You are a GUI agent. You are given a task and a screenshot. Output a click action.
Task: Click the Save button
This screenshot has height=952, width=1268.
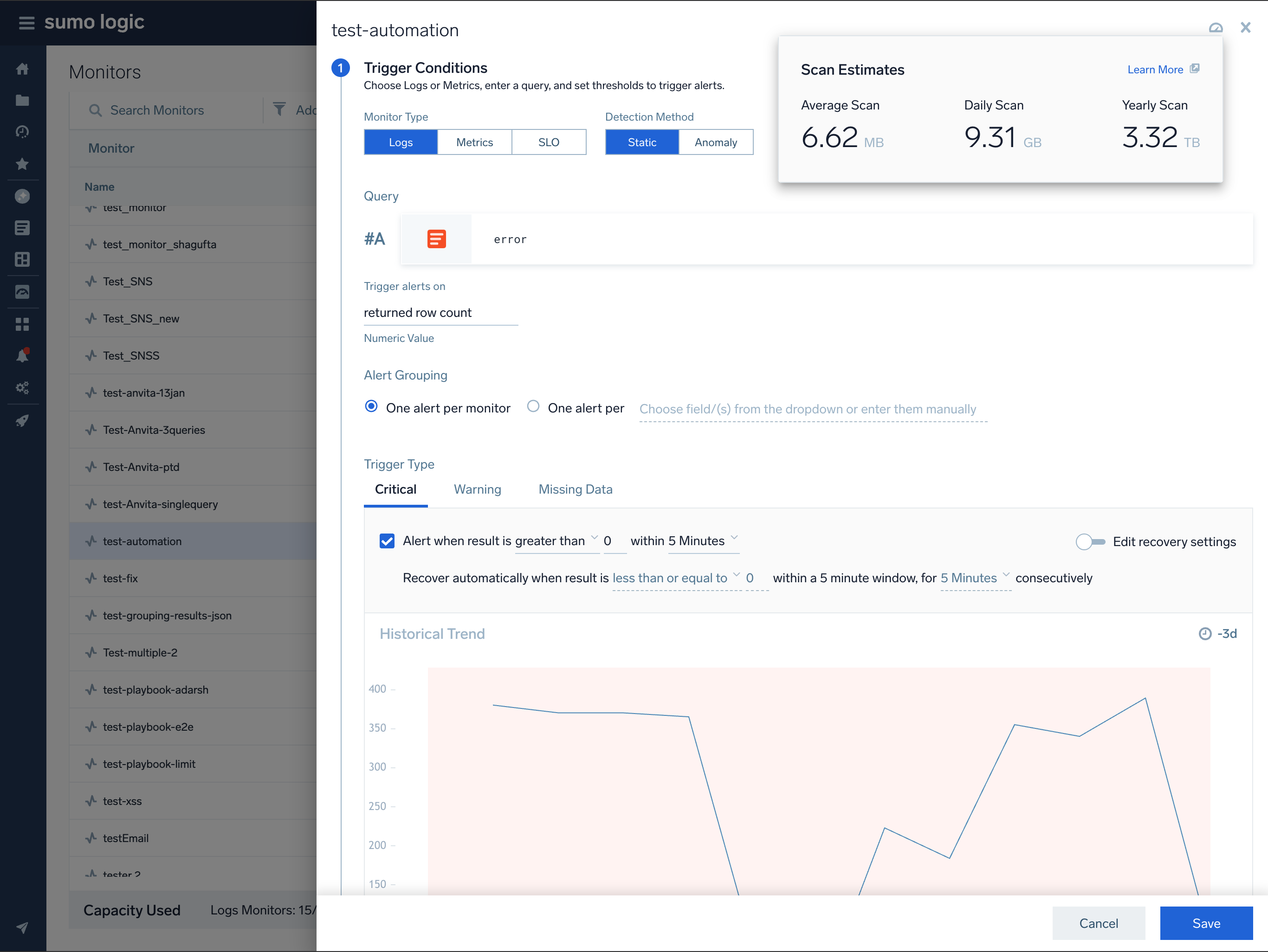tap(1205, 923)
